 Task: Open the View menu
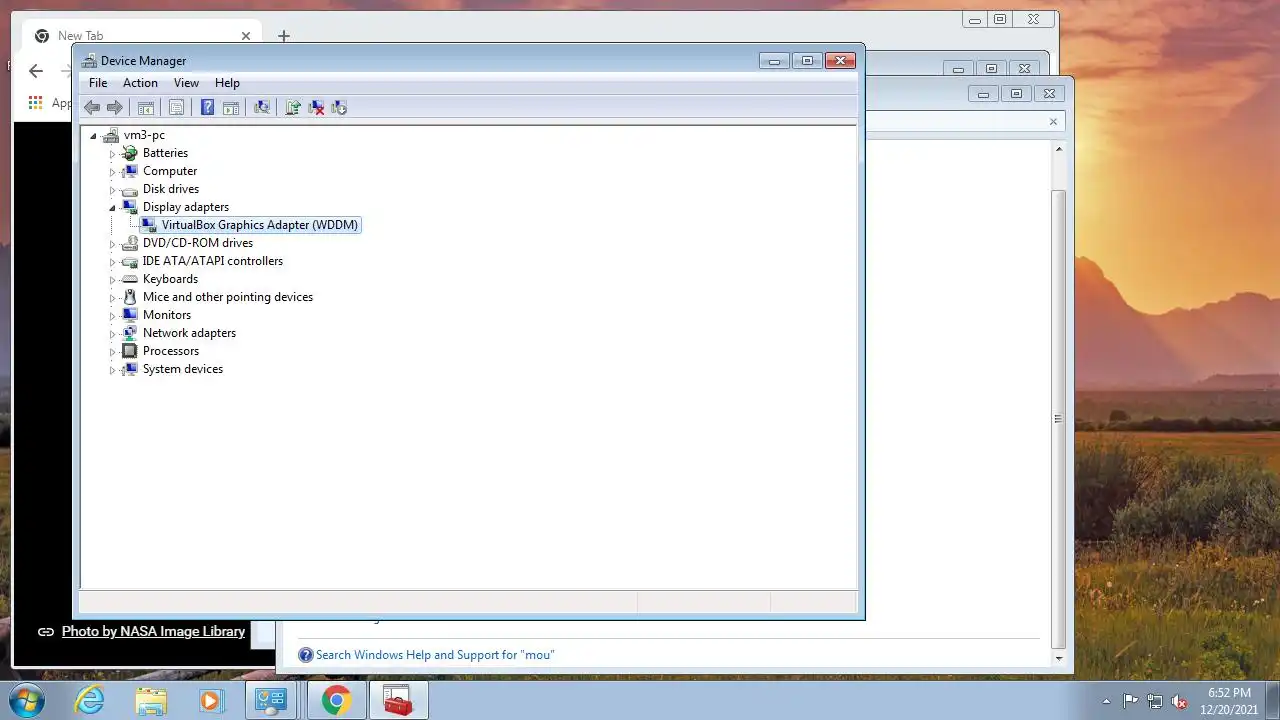point(186,83)
